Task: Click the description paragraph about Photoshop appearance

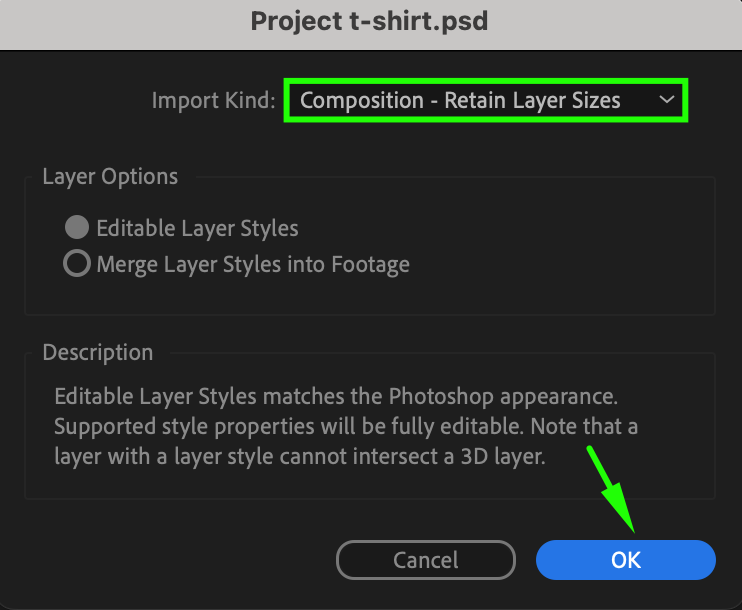Action: (x=346, y=426)
